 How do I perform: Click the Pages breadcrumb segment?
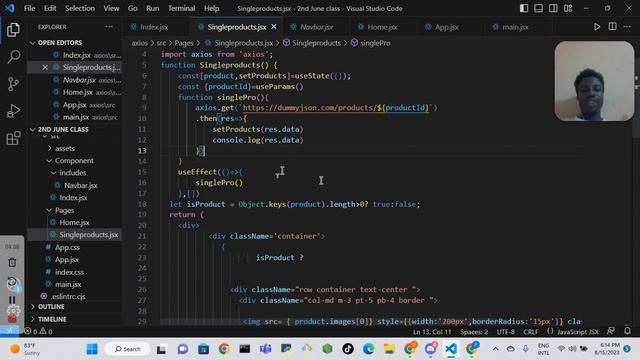[x=184, y=43]
